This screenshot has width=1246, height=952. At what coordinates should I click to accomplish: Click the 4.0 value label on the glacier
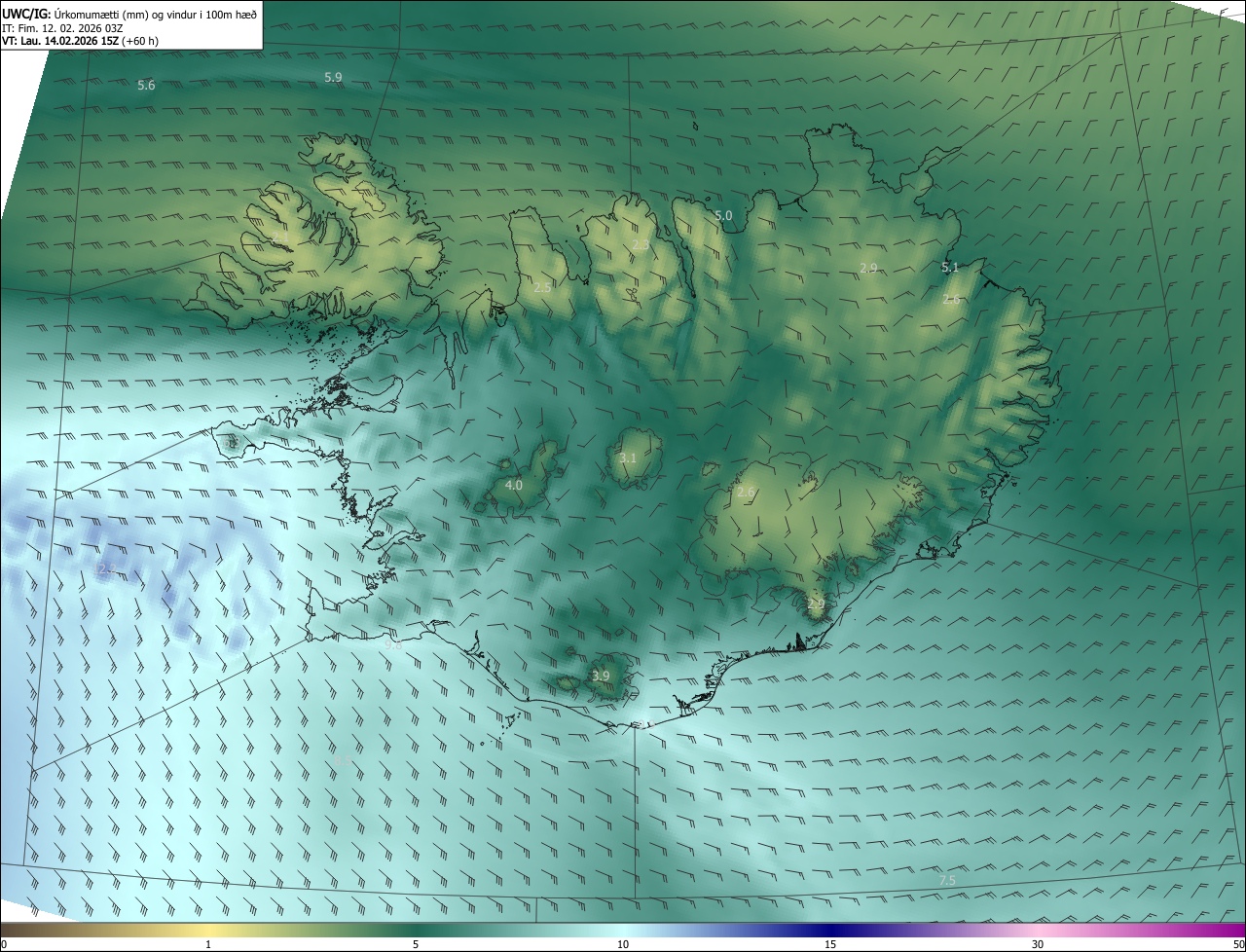pos(514,485)
